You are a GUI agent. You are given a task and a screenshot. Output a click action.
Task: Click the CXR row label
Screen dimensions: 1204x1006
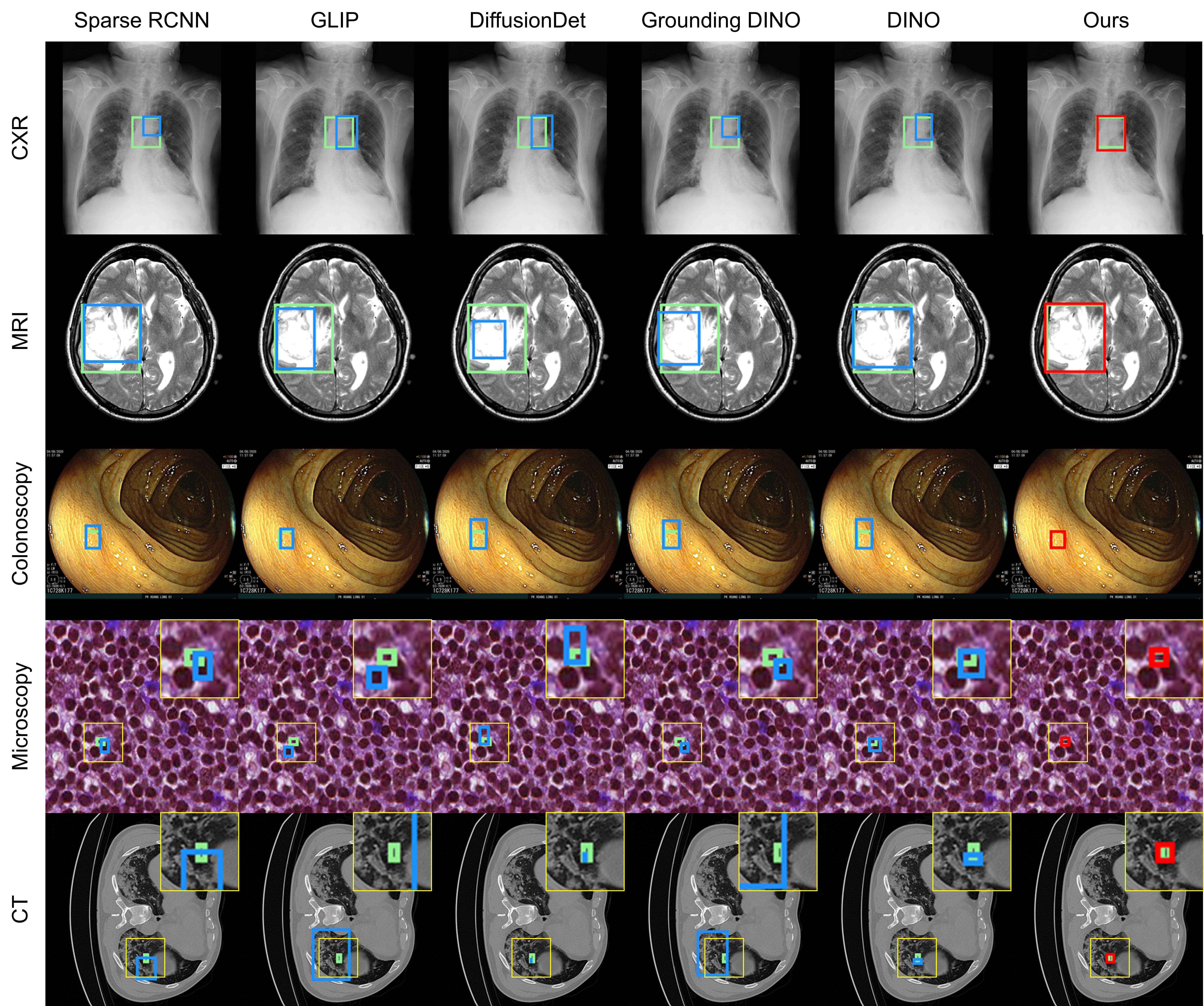(x=20, y=138)
